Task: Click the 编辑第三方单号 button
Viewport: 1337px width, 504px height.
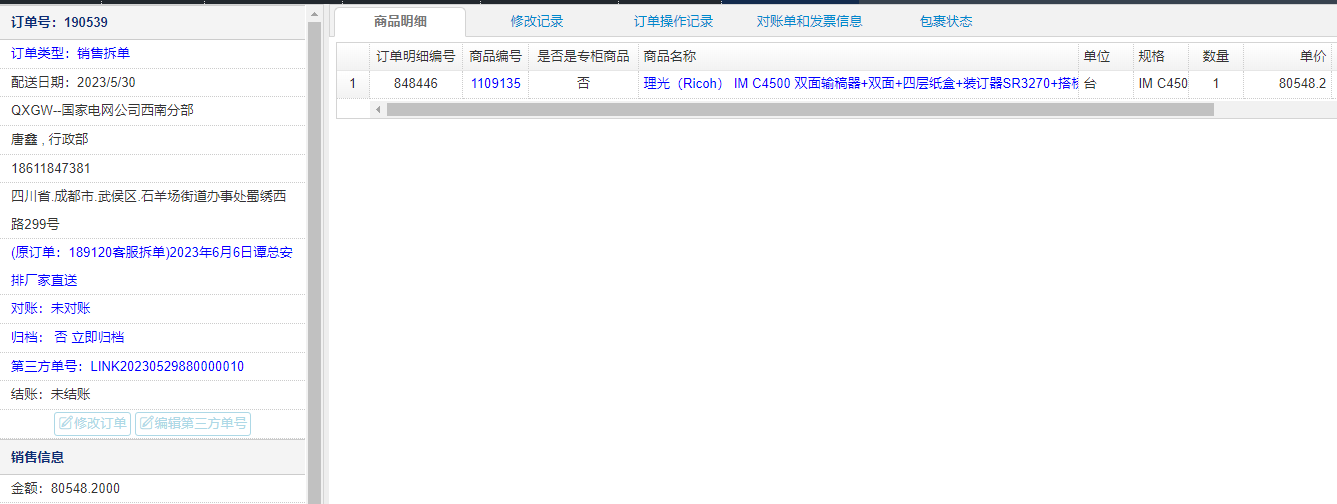Action: pyautogui.click(x=193, y=423)
